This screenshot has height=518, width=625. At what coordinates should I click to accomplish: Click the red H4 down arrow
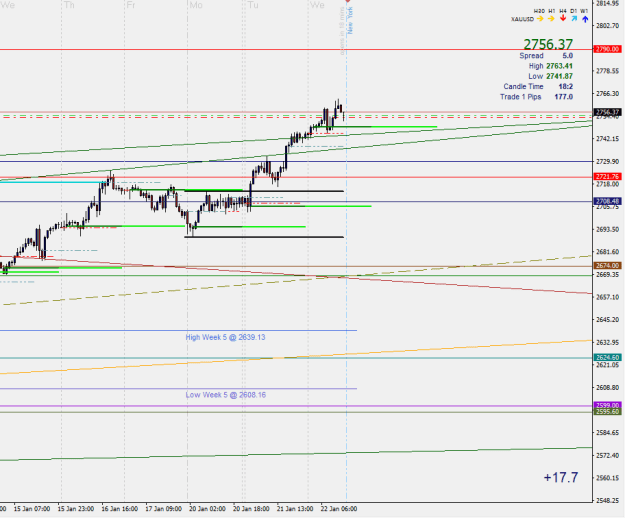(x=563, y=18)
